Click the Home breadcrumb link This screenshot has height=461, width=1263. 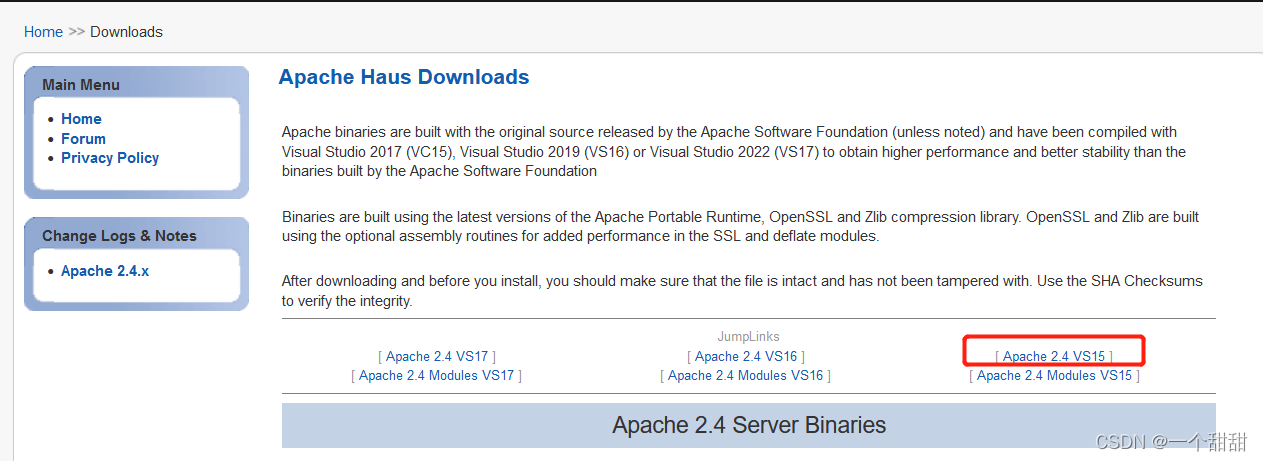pyautogui.click(x=43, y=32)
